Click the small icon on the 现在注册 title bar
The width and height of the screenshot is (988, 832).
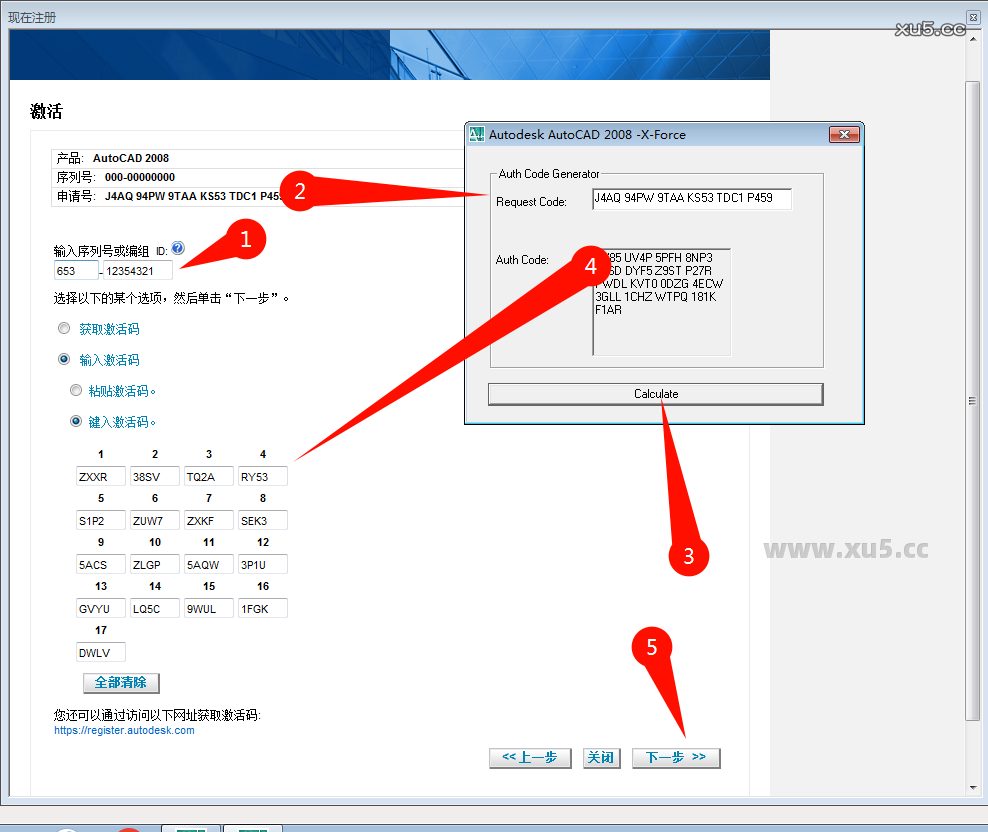click(971, 16)
